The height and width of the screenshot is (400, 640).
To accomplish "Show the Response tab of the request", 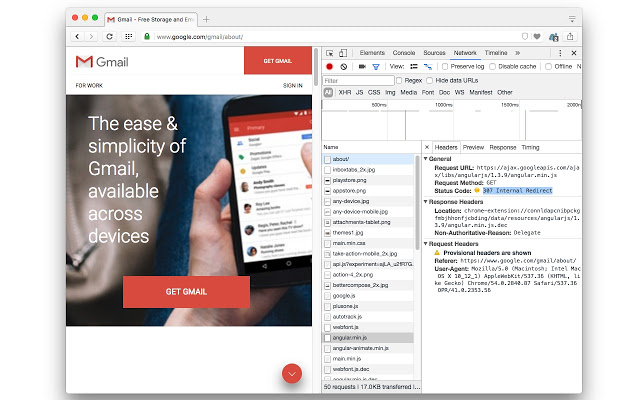I will pyautogui.click(x=503, y=147).
